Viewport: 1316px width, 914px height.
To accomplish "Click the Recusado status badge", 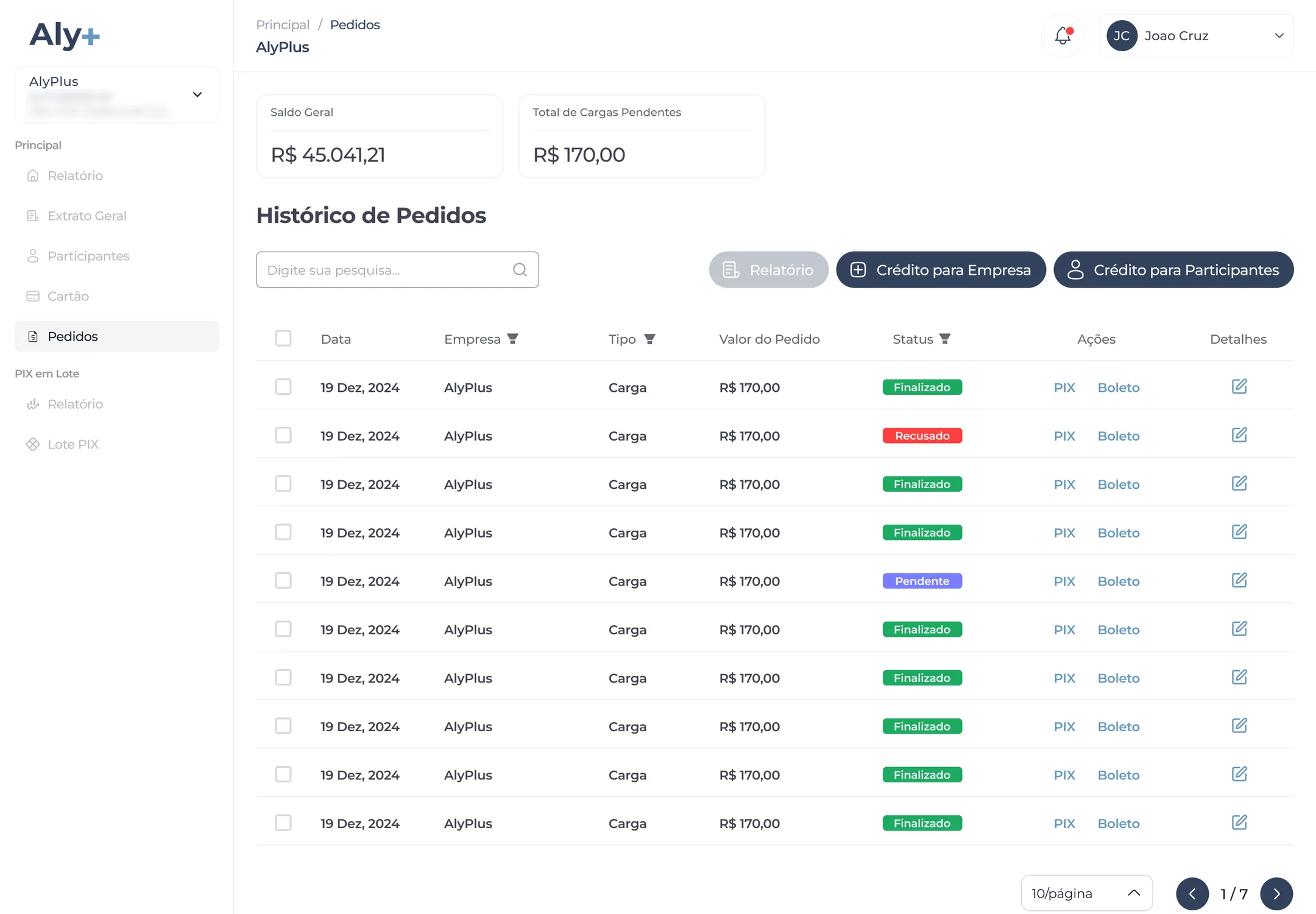I will point(922,436).
